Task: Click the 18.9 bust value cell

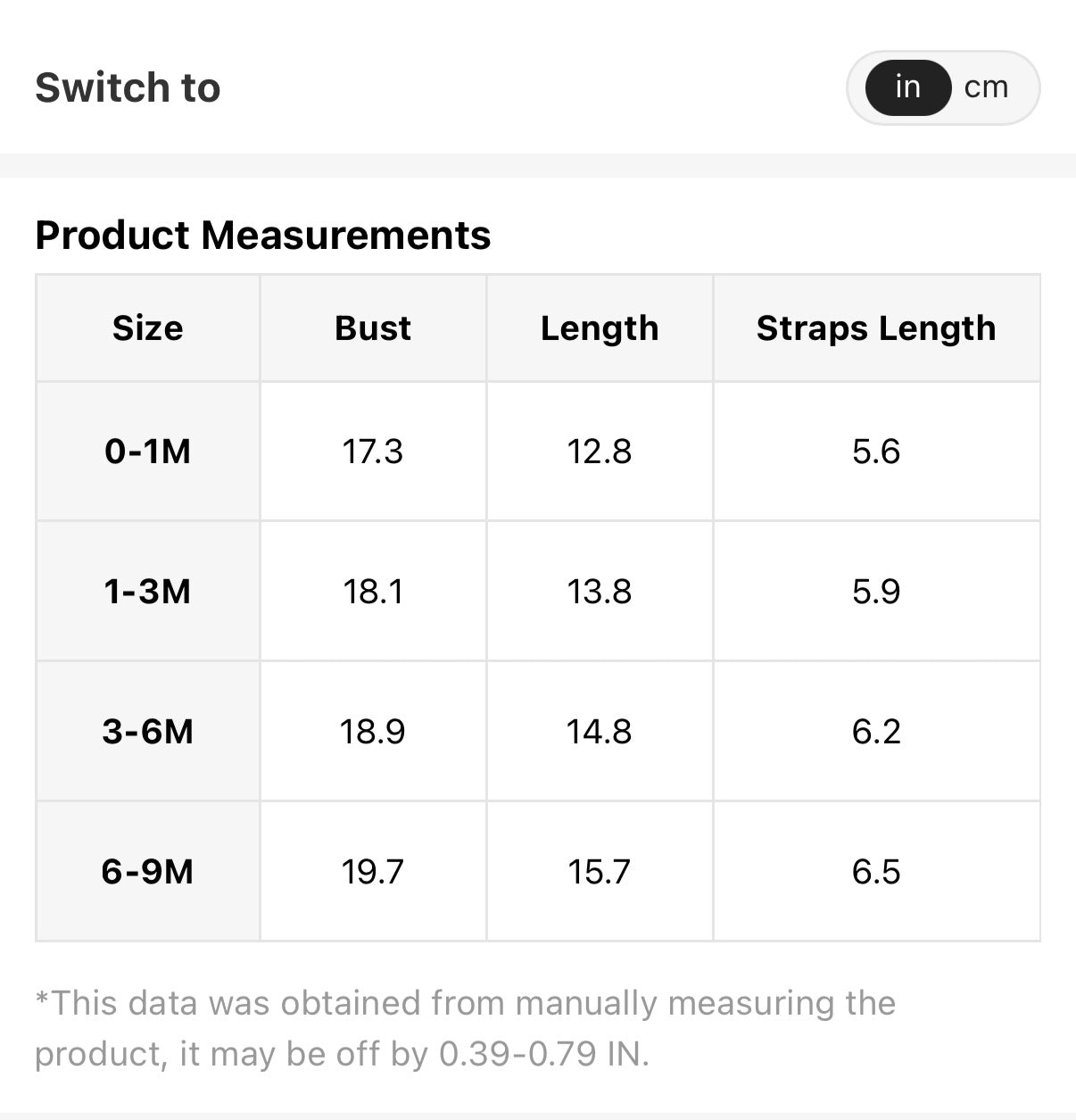Action: 373,732
